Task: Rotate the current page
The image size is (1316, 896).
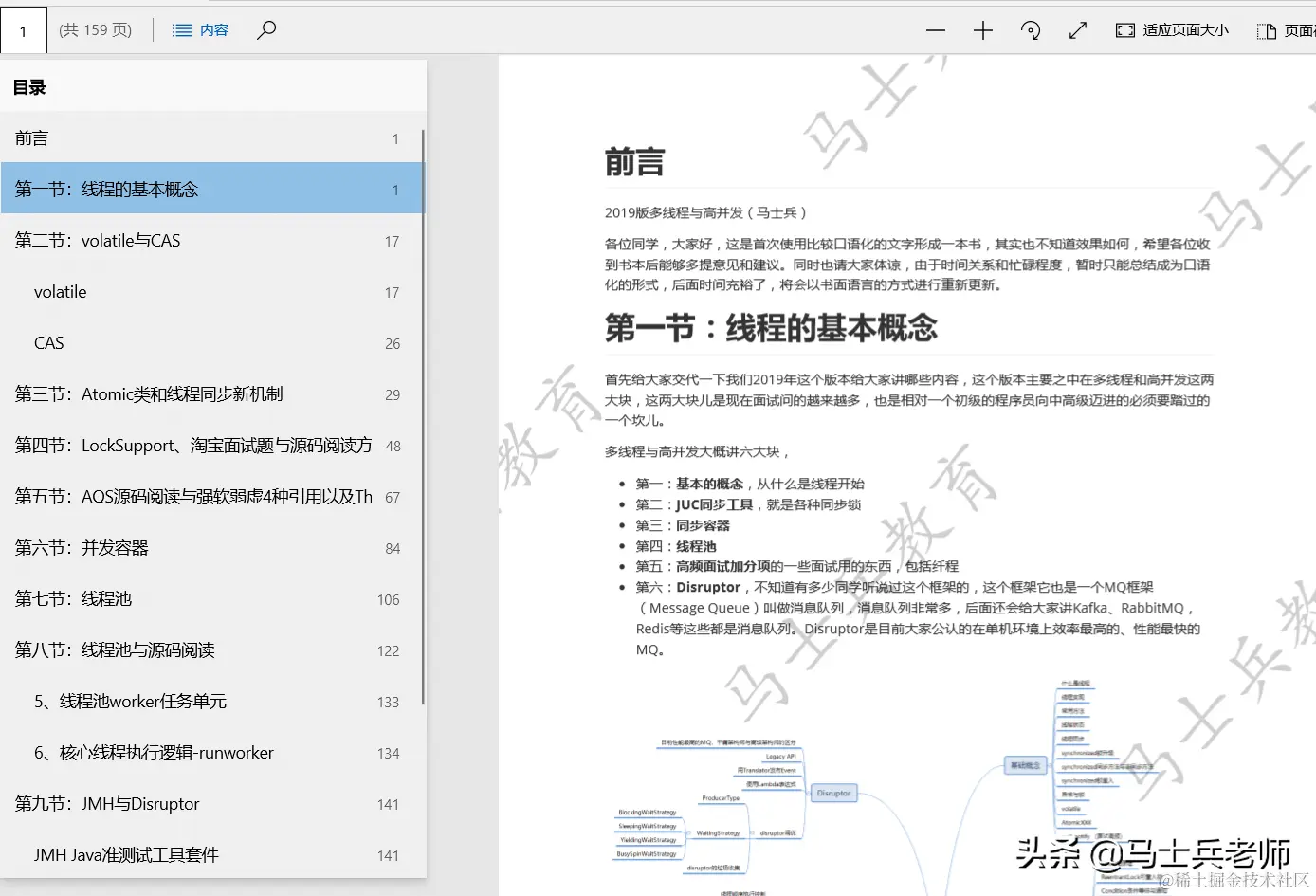Action: pyautogui.click(x=1031, y=29)
